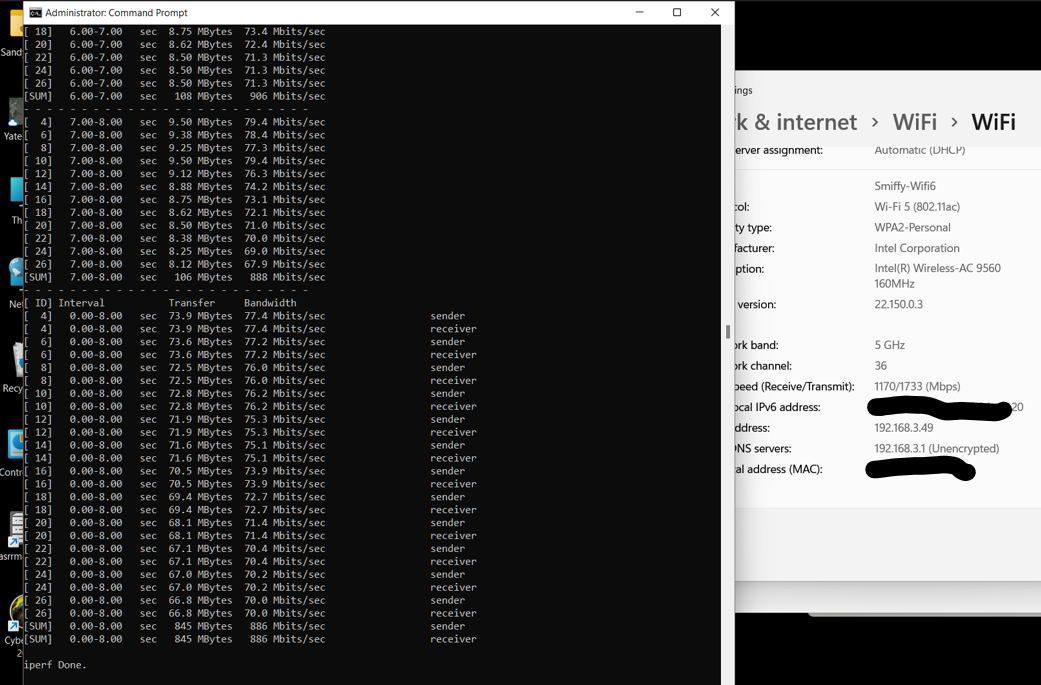Click the 'WPA2-Personal' security type value

[x=912, y=227]
